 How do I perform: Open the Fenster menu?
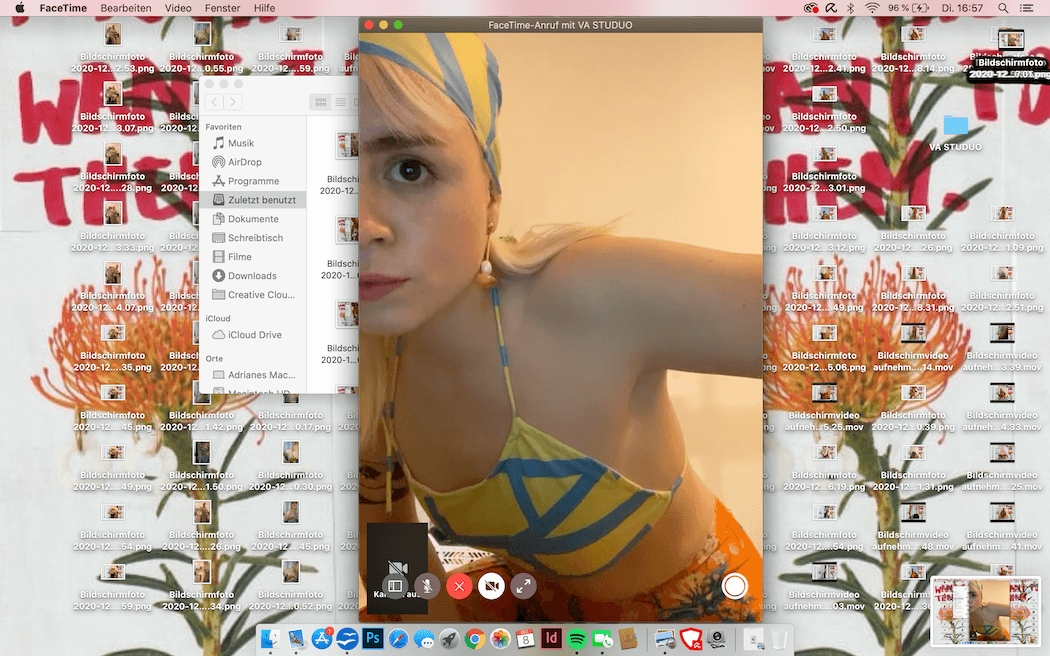pyautogui.click(x=223, y=8)
